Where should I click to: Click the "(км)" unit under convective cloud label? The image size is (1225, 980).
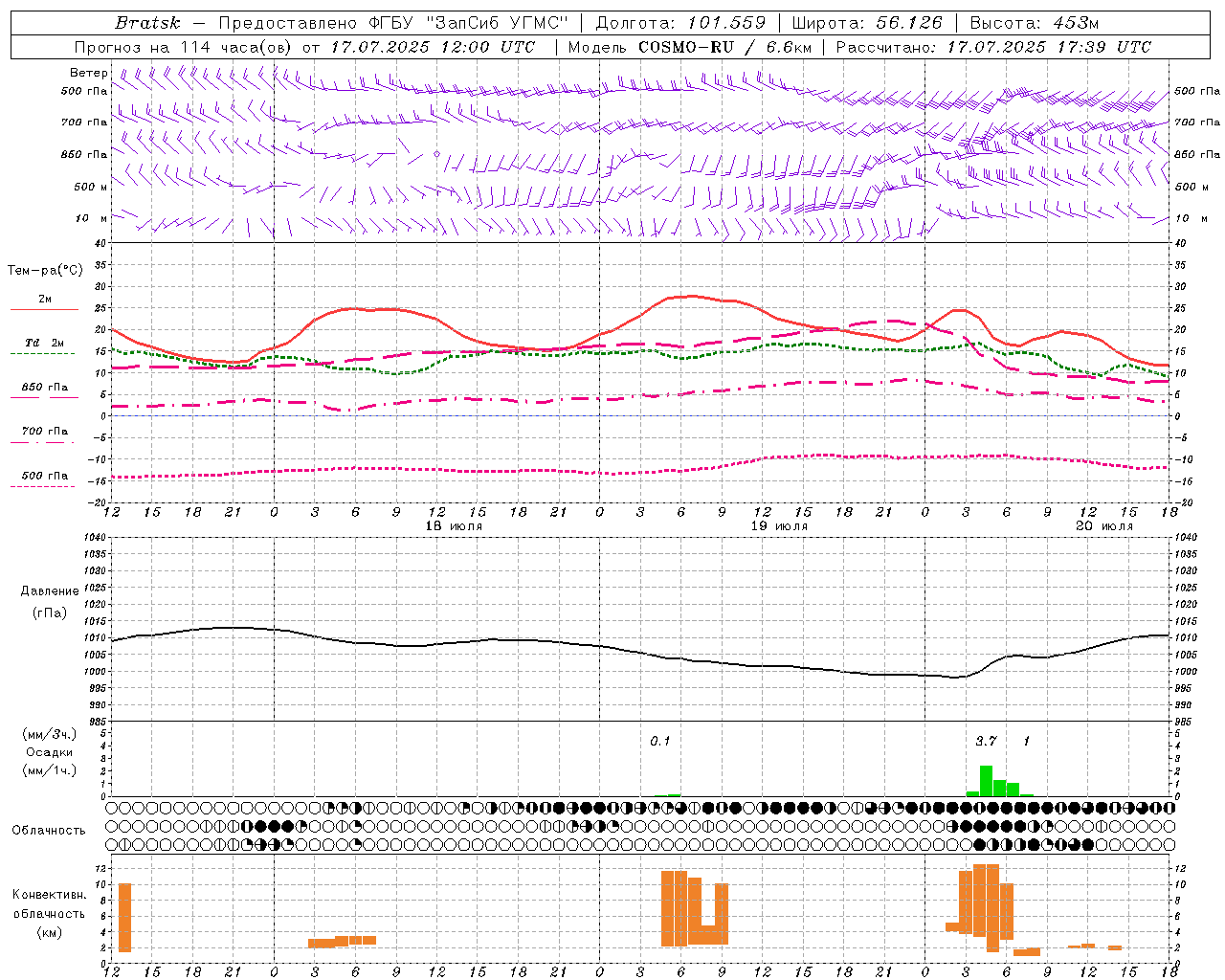(x=50, y=932)
